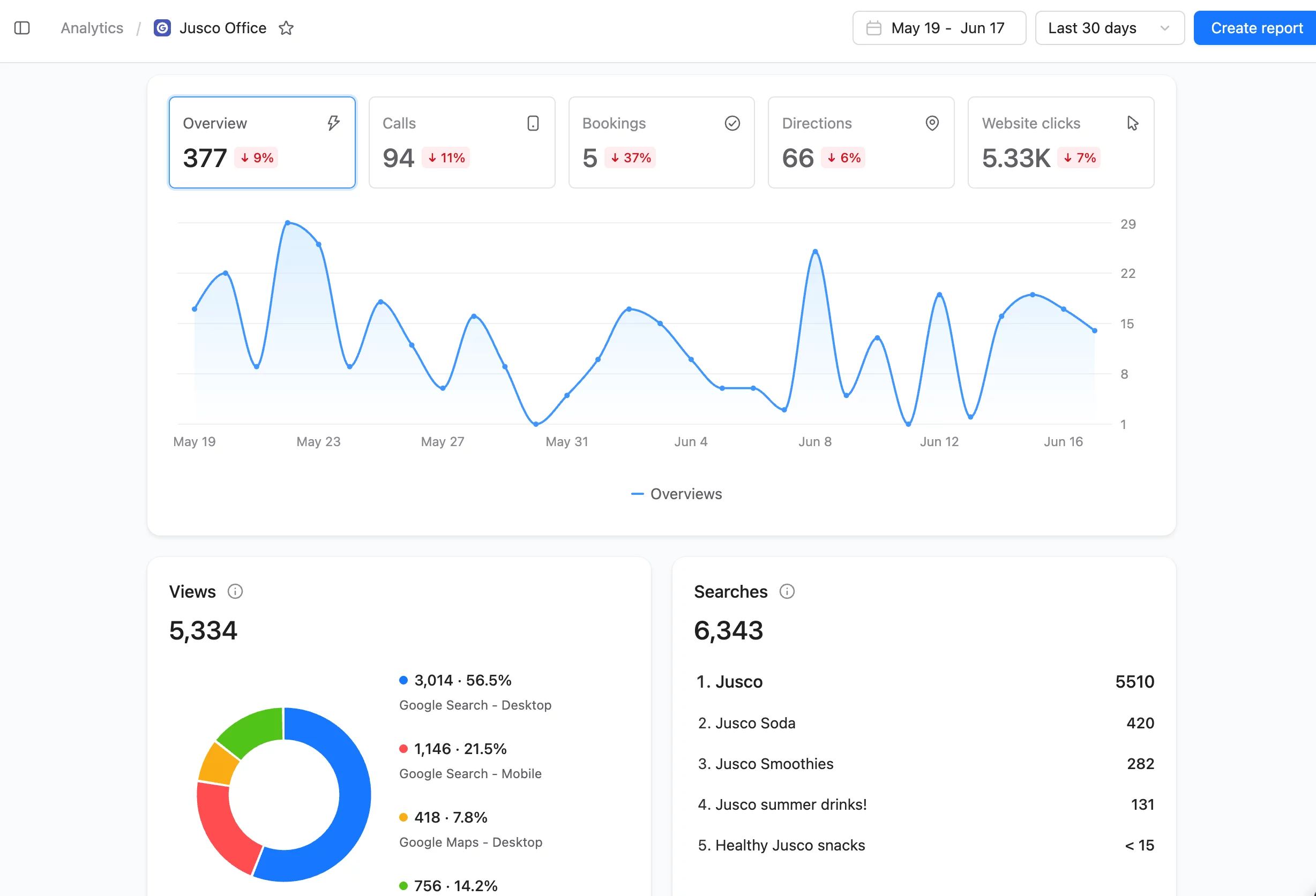Click the 7% decrease badge in Website clicks
Image resolution: width=1316 pixels, height=896 pixels.
click(x=1079, y=158)
